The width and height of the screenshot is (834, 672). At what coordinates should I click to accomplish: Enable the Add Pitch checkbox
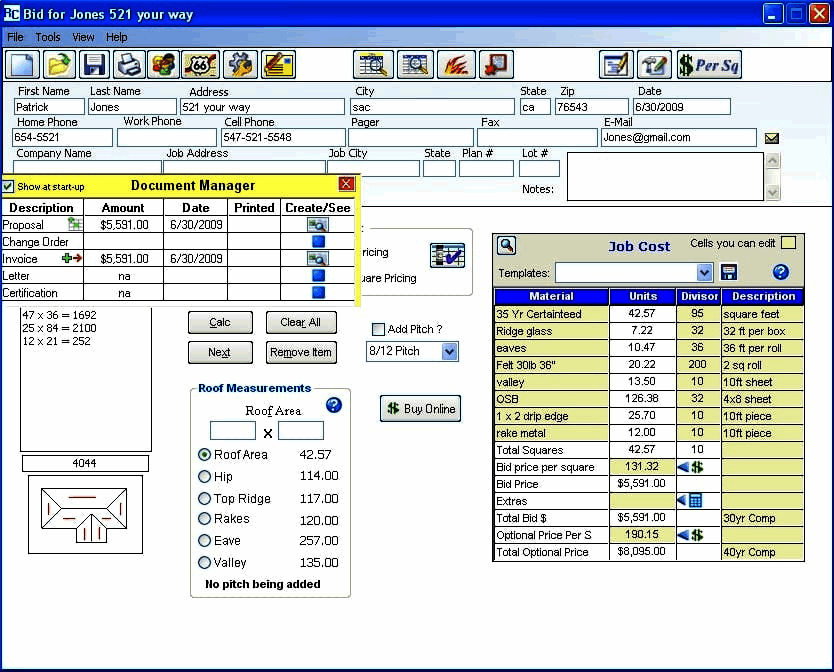(x=378, y=330)
